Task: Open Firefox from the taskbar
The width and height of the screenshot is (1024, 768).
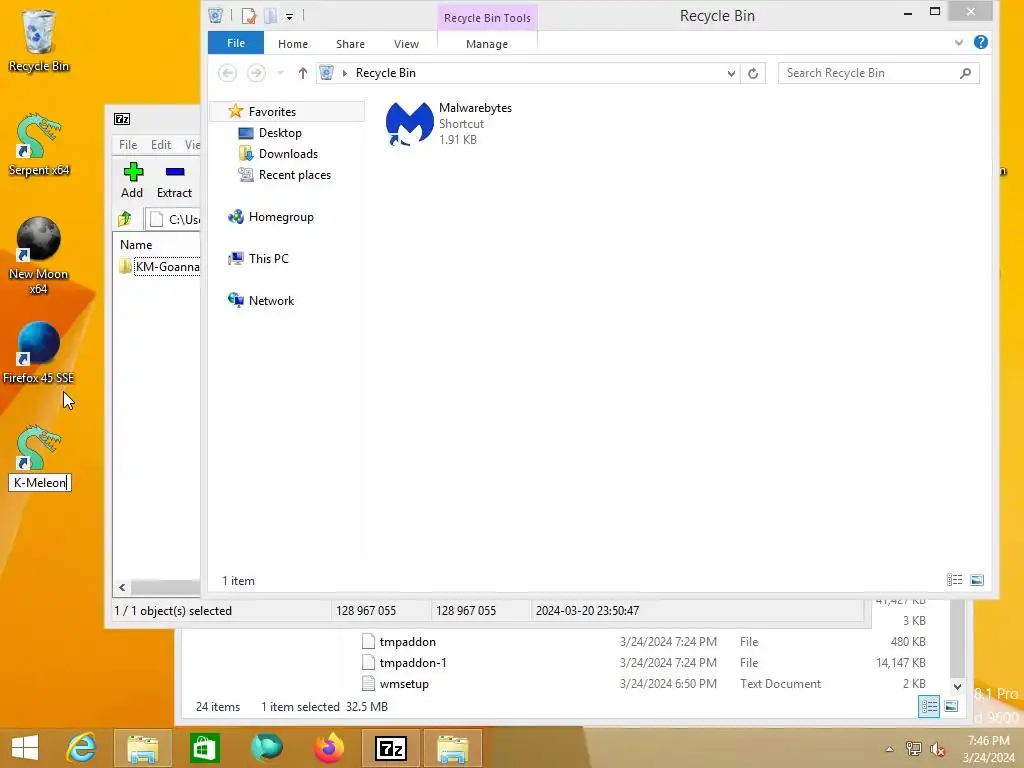Action: click(x=328, y=748)
